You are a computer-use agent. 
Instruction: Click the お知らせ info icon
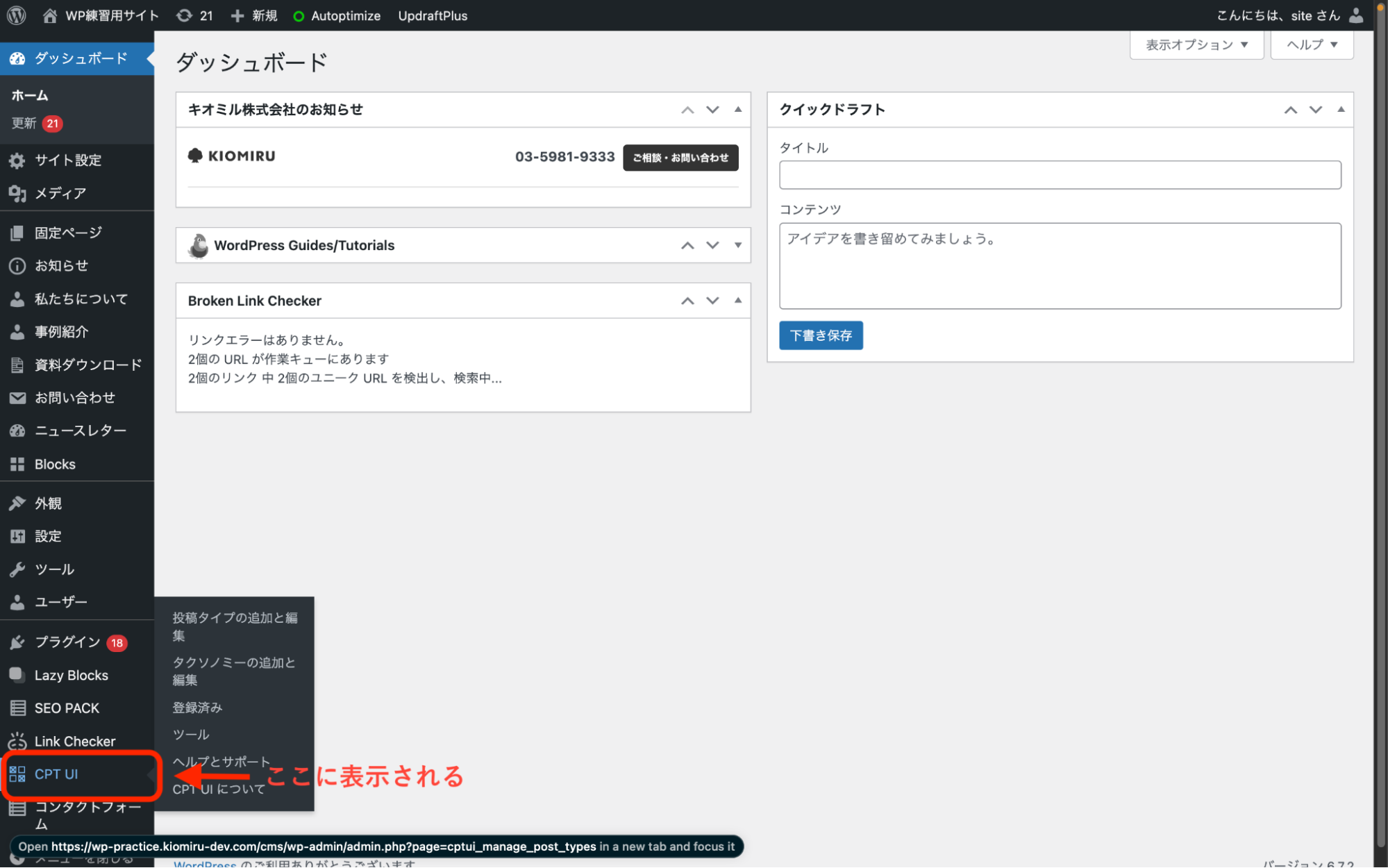coord(17,266)
